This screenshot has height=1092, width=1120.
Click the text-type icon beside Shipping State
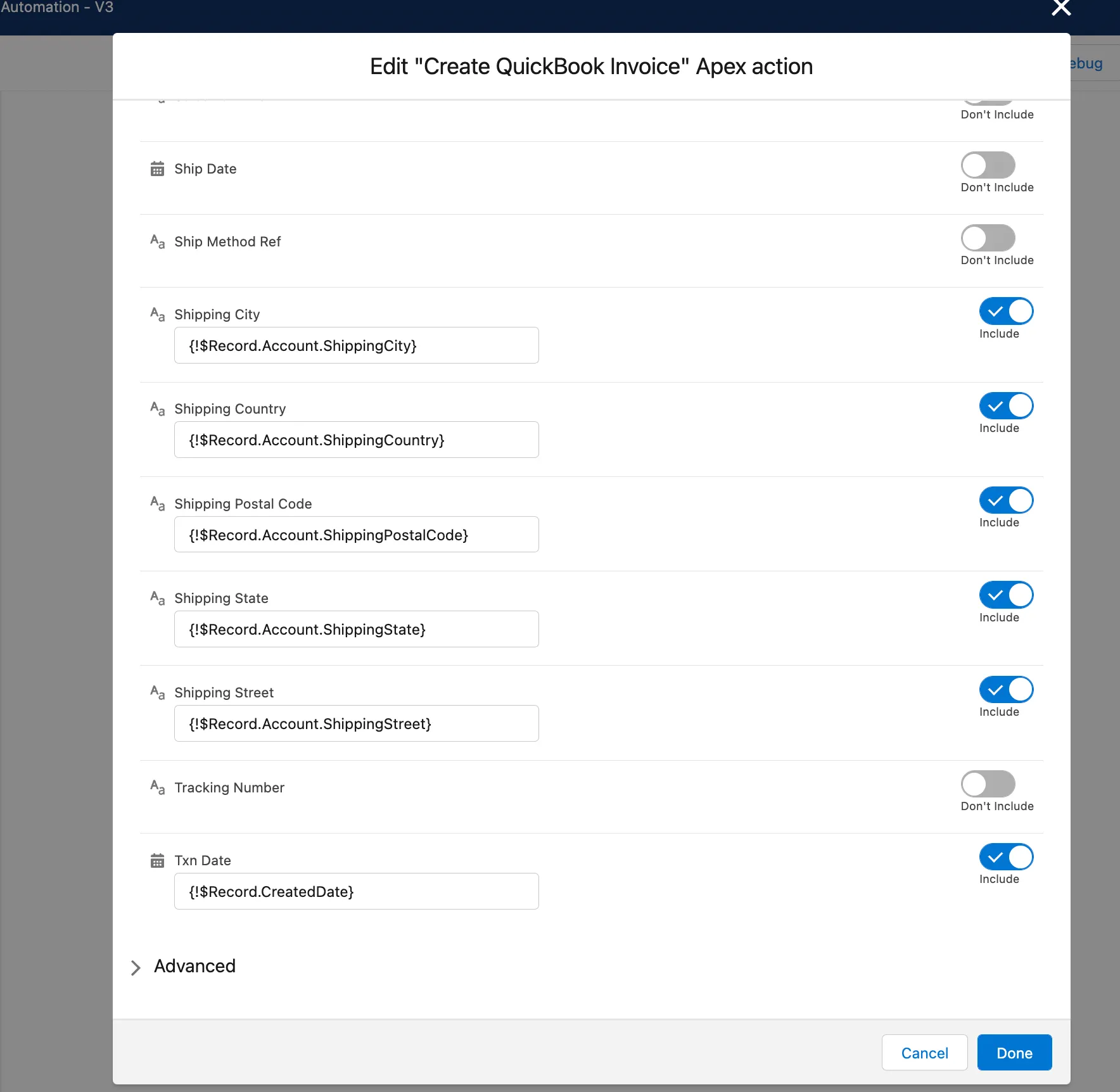tap(157, 598)
